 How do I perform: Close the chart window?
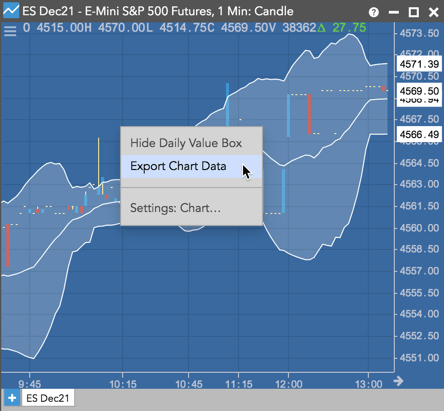click(433, 12)
